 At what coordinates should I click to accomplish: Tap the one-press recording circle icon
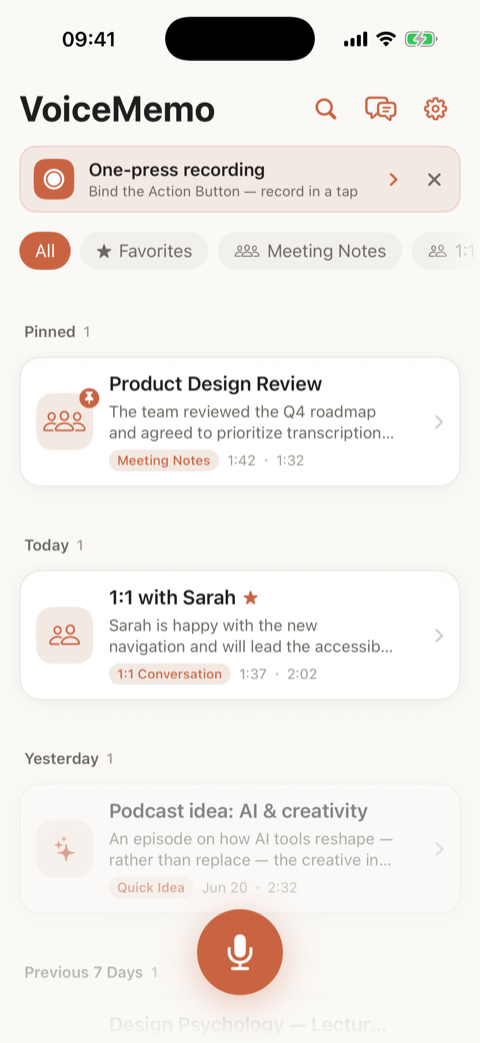click(54, 179)
